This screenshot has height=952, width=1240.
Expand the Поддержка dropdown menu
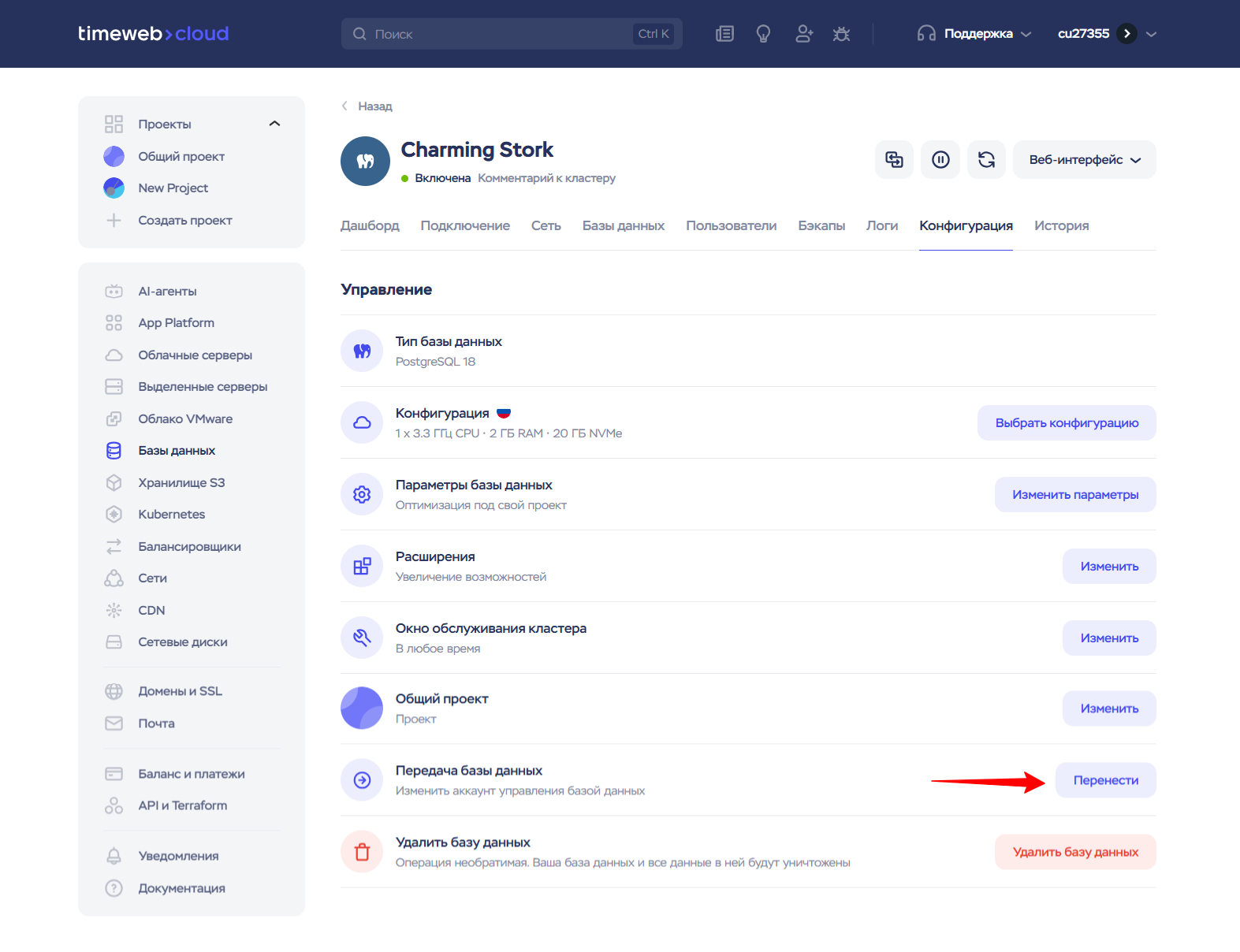point(974,34)
